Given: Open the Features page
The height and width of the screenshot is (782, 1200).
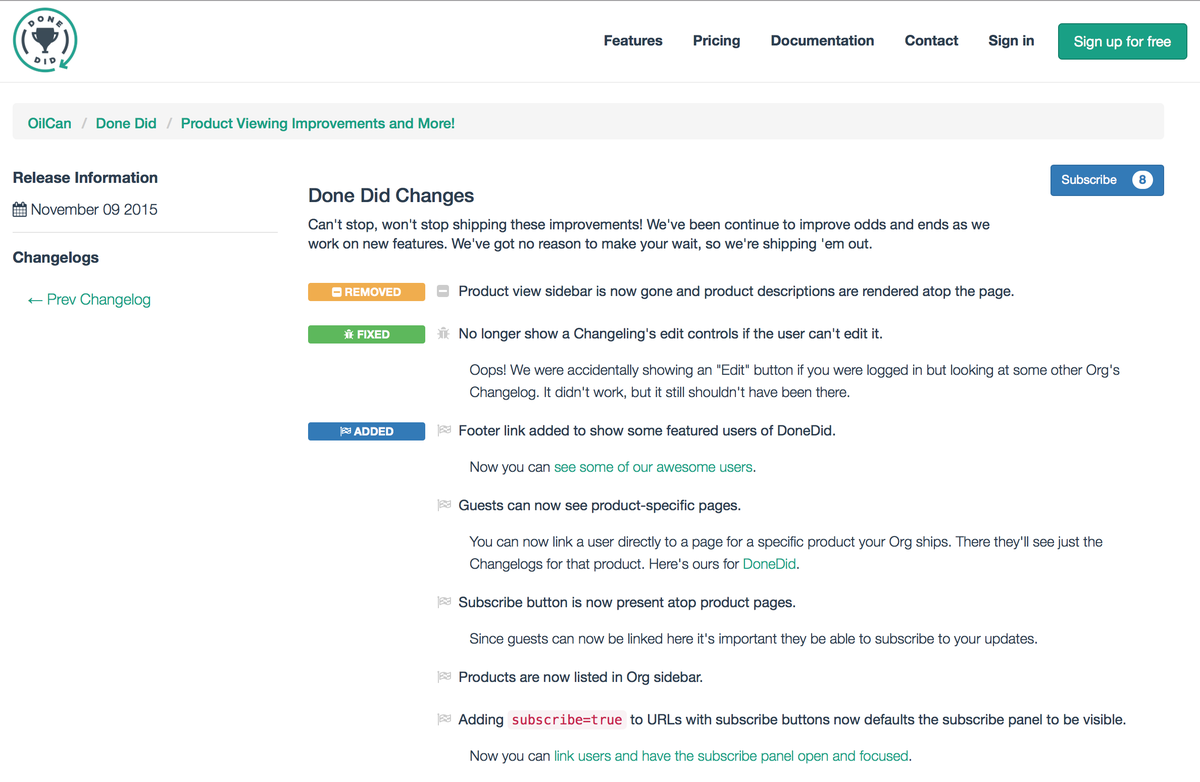Looking at the screenshot, I should point(633,41).
